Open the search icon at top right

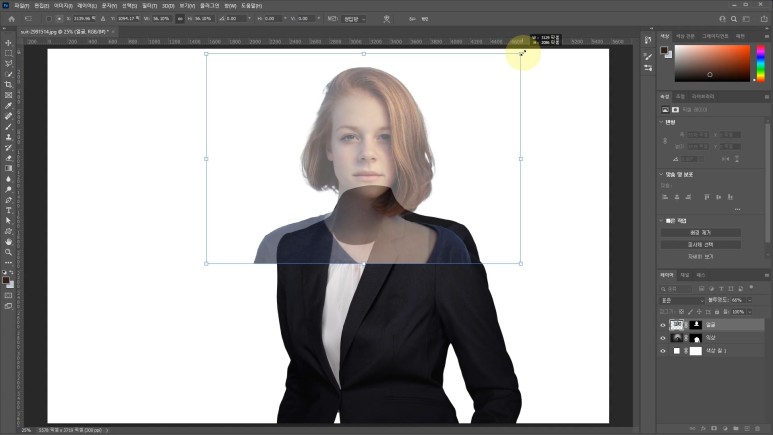734,19
